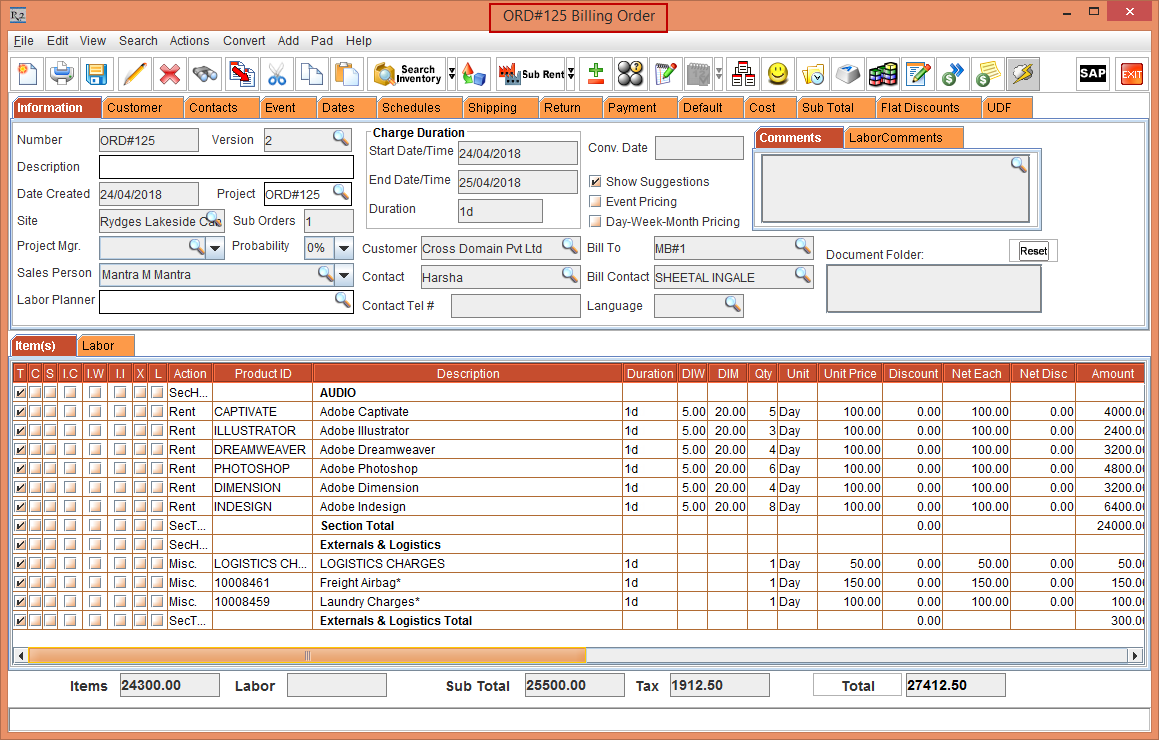Enable Day-Week-Month Pricing checkbox
The width and height of the screenshot is (1159, 740).
(596, 222)
